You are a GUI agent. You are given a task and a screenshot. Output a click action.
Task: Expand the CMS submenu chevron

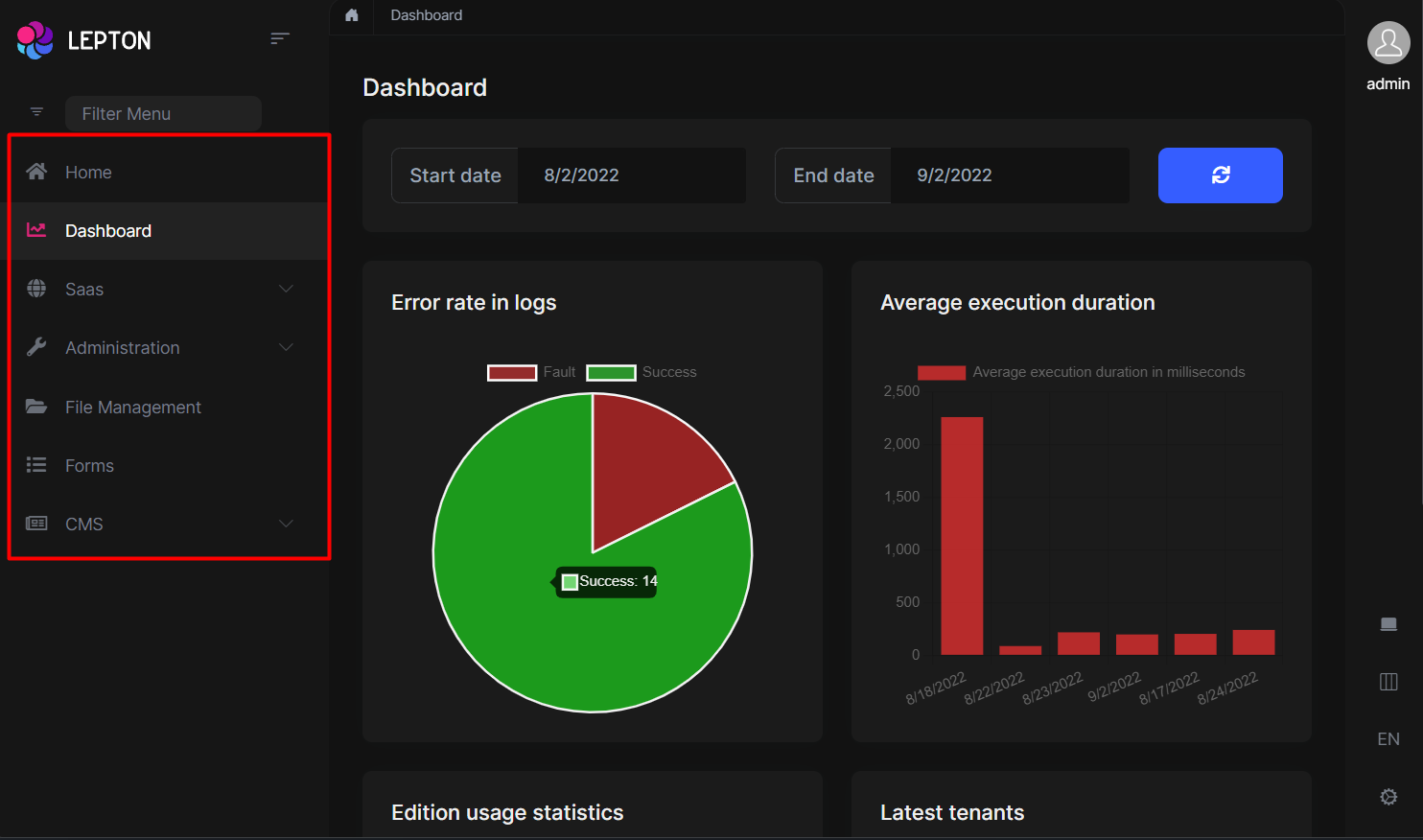click(286, 524)
